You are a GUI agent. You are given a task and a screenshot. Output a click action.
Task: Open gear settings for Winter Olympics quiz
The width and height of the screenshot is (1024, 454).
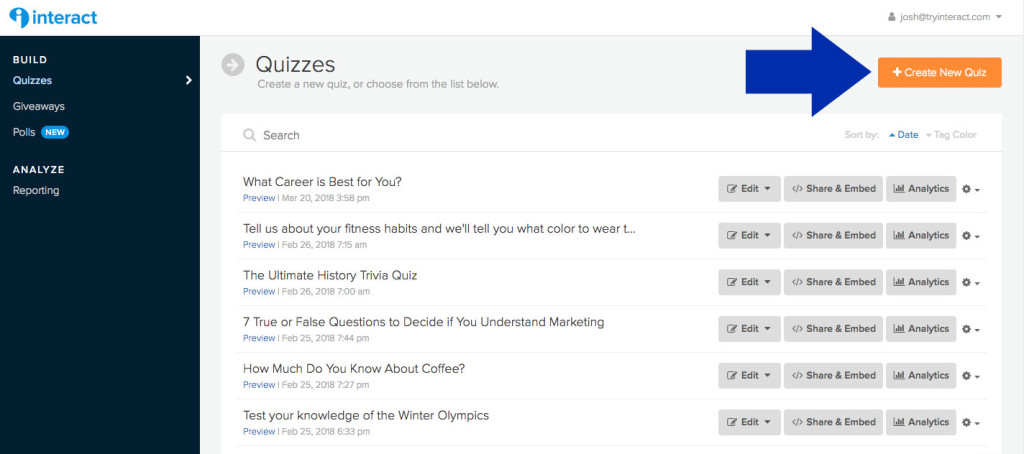pos(971,423)
